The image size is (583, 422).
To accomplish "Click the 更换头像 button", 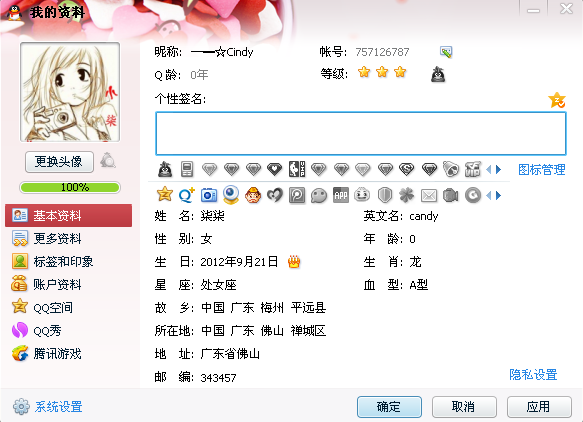I will click(x=59, y=162).
